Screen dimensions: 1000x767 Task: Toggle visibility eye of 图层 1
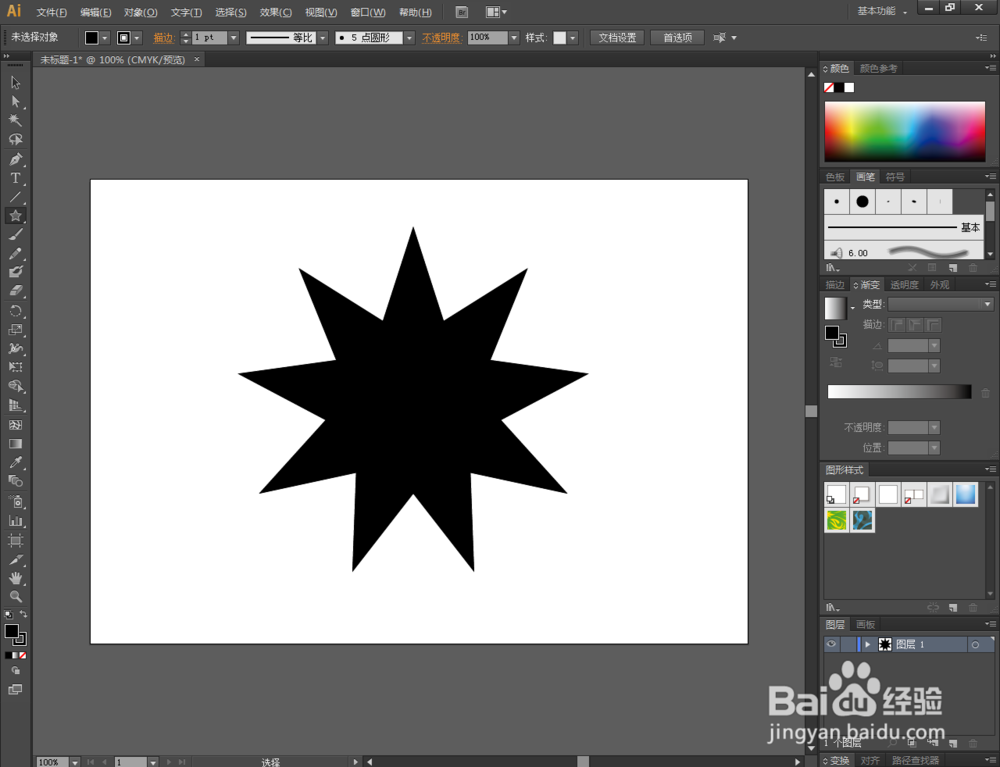(831, 645)
